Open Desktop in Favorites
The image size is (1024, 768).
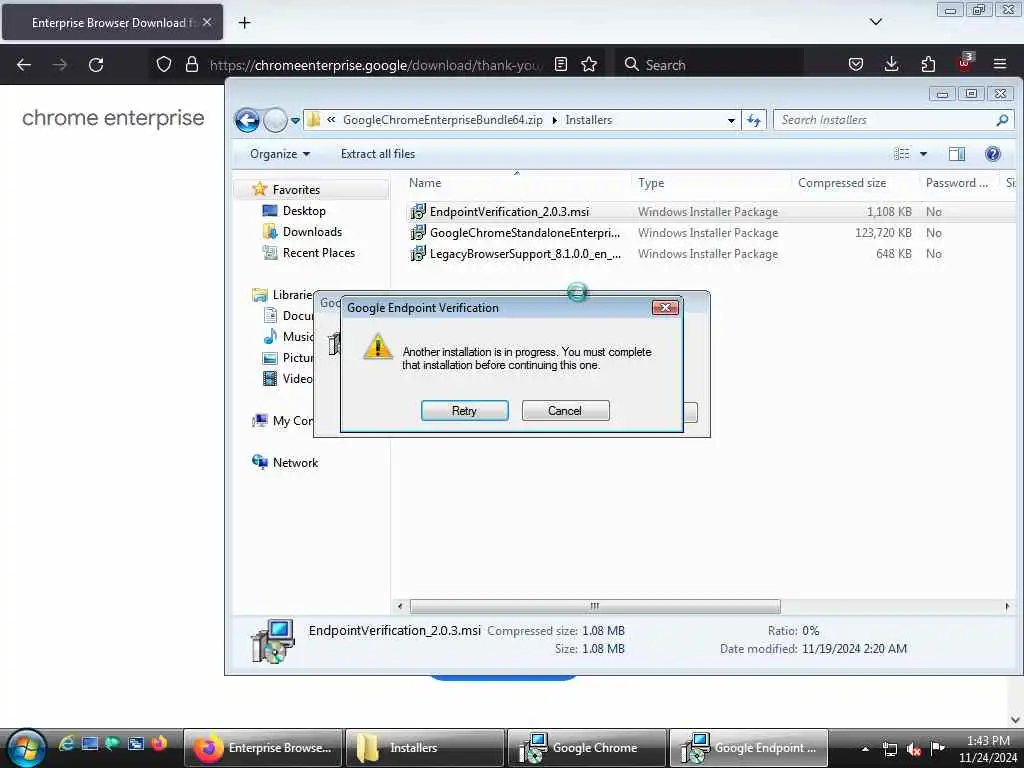point(304,210)
